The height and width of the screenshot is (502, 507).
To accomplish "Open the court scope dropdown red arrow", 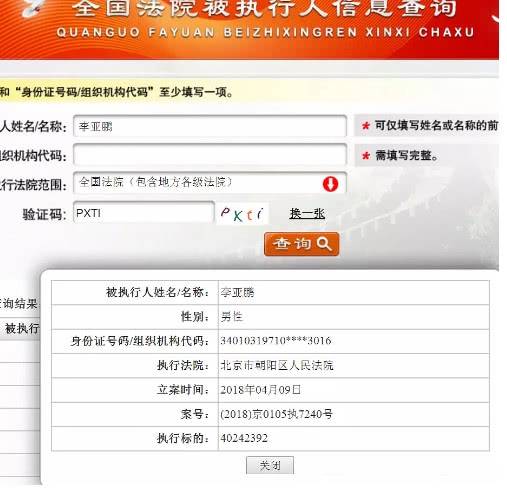I will click(x=330, y=184).
